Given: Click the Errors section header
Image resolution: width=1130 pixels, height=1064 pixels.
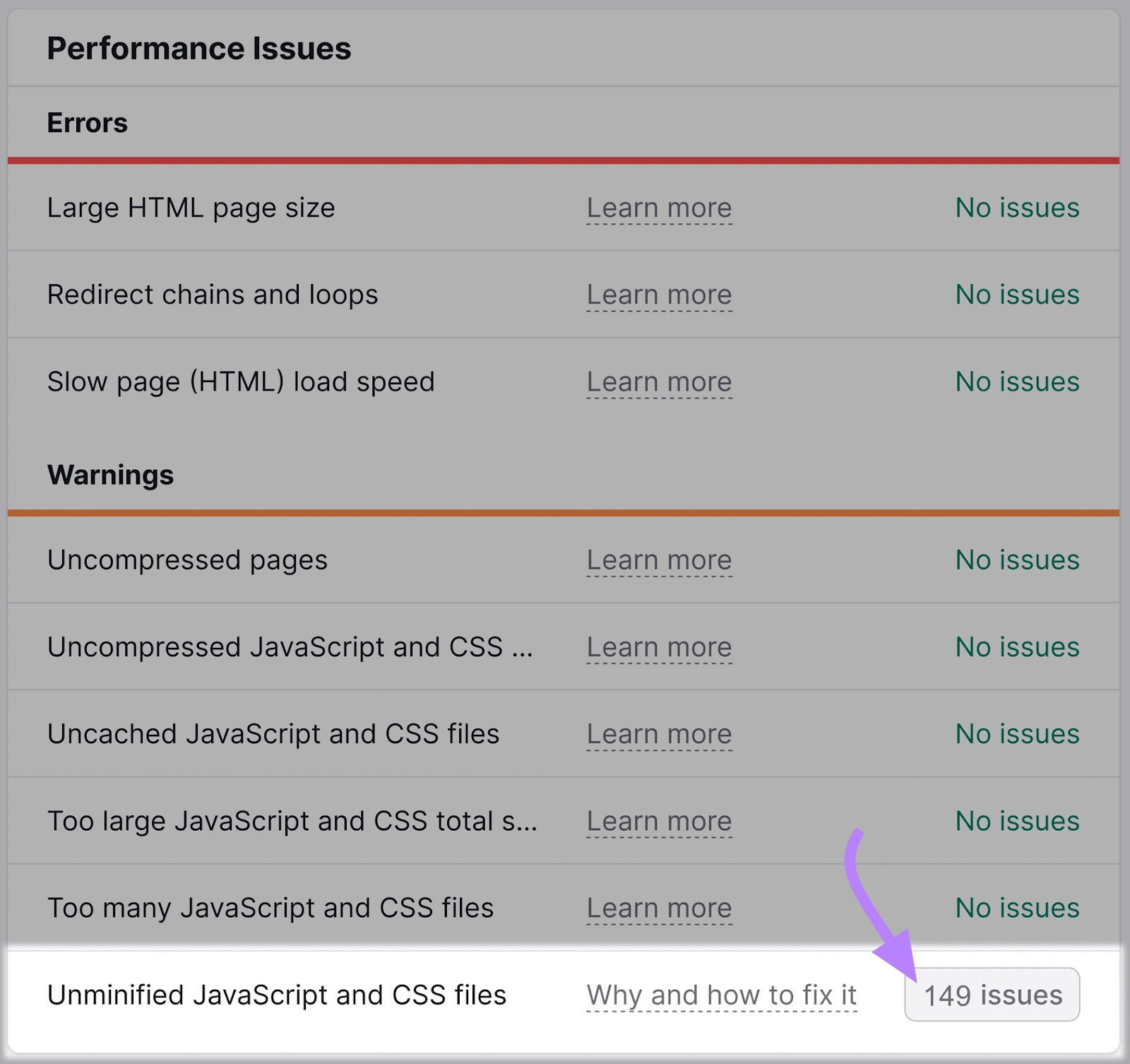Looking at the screenshot, I should (x=87, y=122).
